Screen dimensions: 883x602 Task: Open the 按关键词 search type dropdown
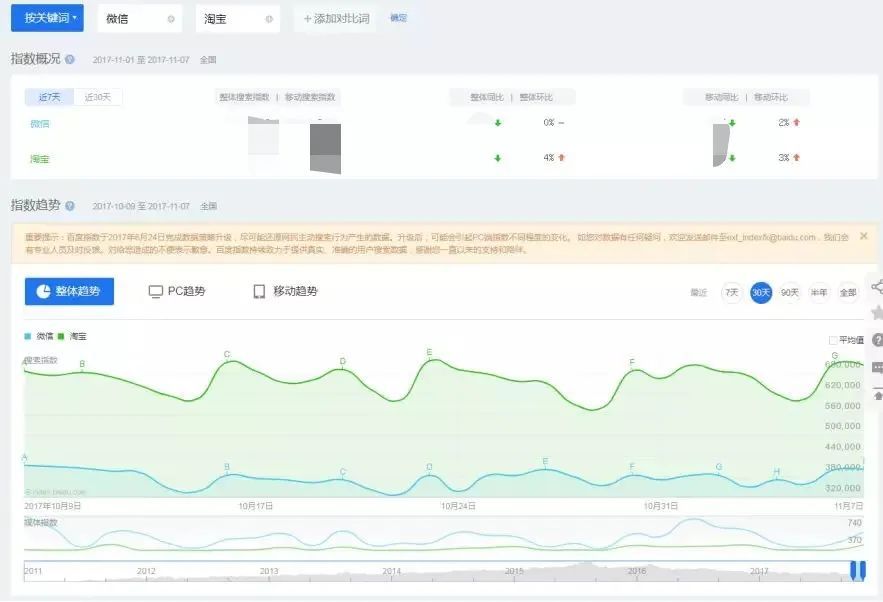point(47,18)
